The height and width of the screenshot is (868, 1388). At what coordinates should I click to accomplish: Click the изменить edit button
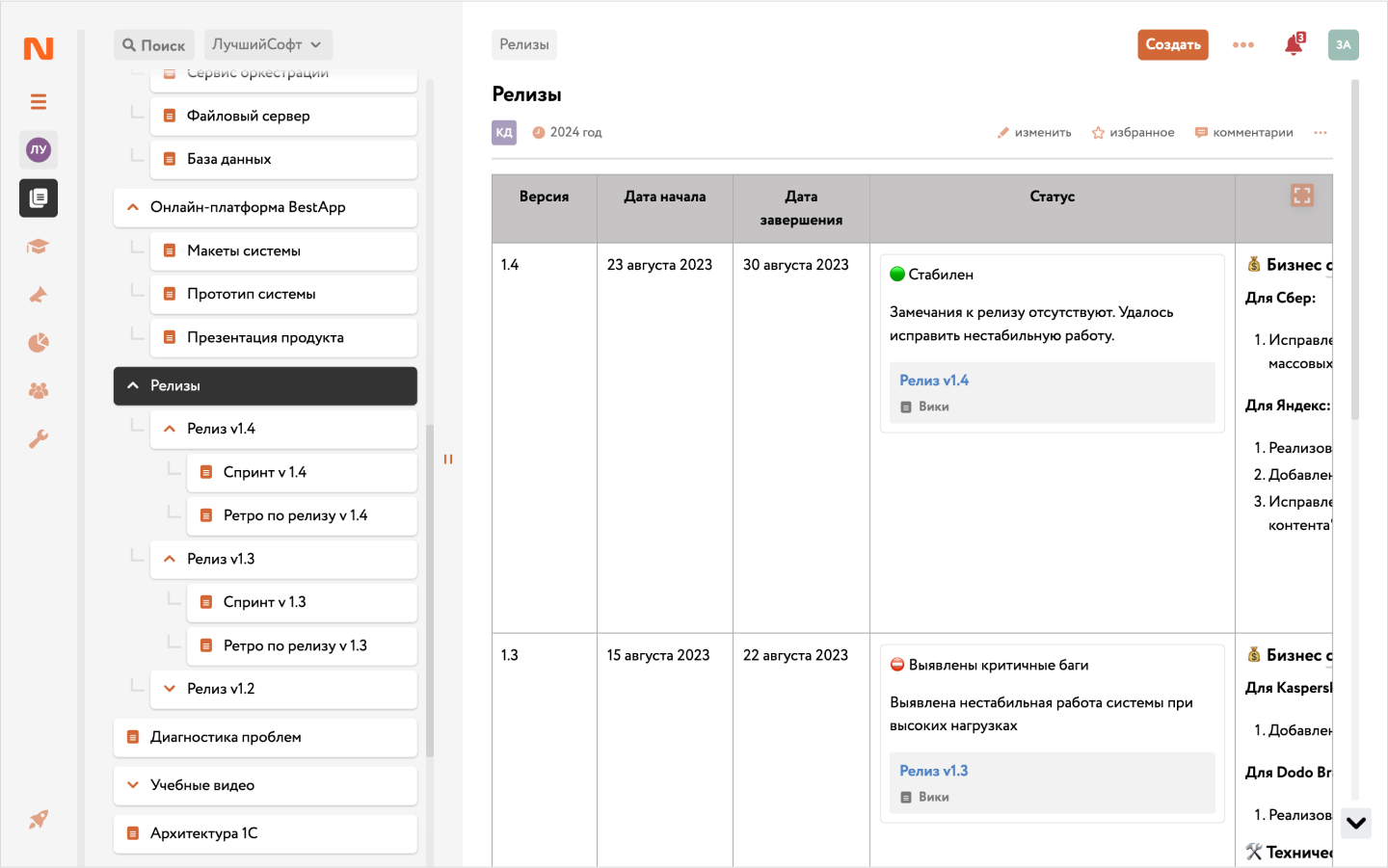tap(1034, 133)
